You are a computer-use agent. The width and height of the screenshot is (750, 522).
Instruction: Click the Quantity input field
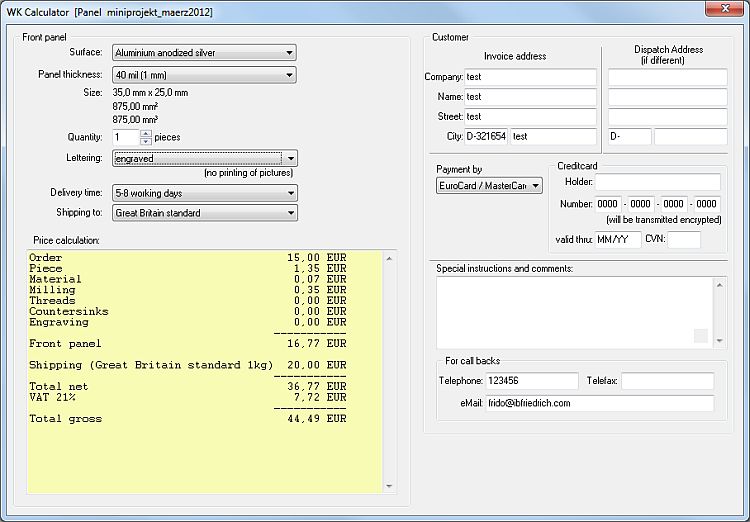[125, 137]
